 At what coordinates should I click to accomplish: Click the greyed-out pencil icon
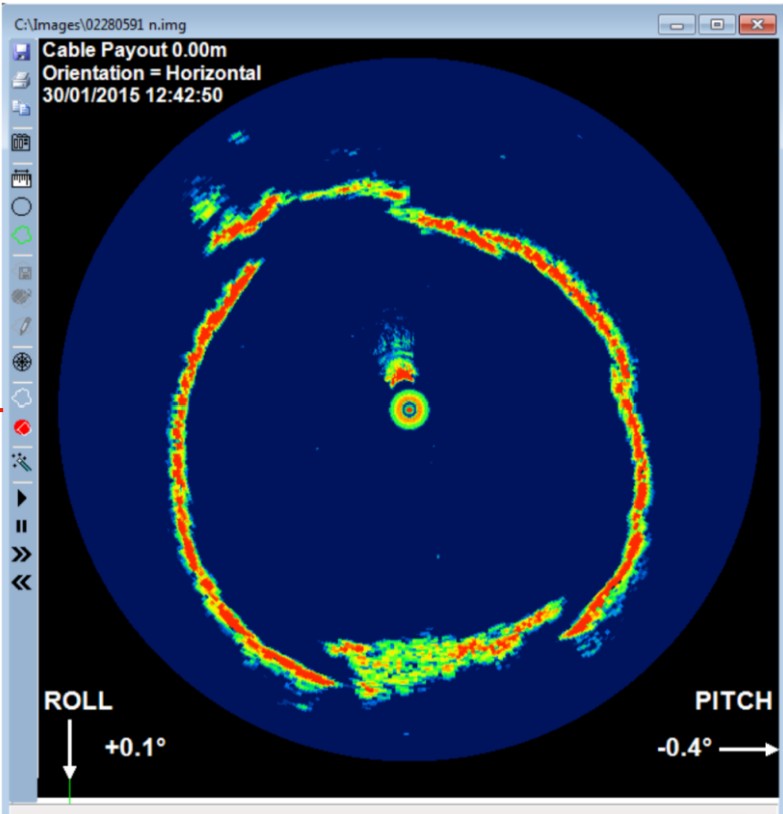[x=23, y=326]
